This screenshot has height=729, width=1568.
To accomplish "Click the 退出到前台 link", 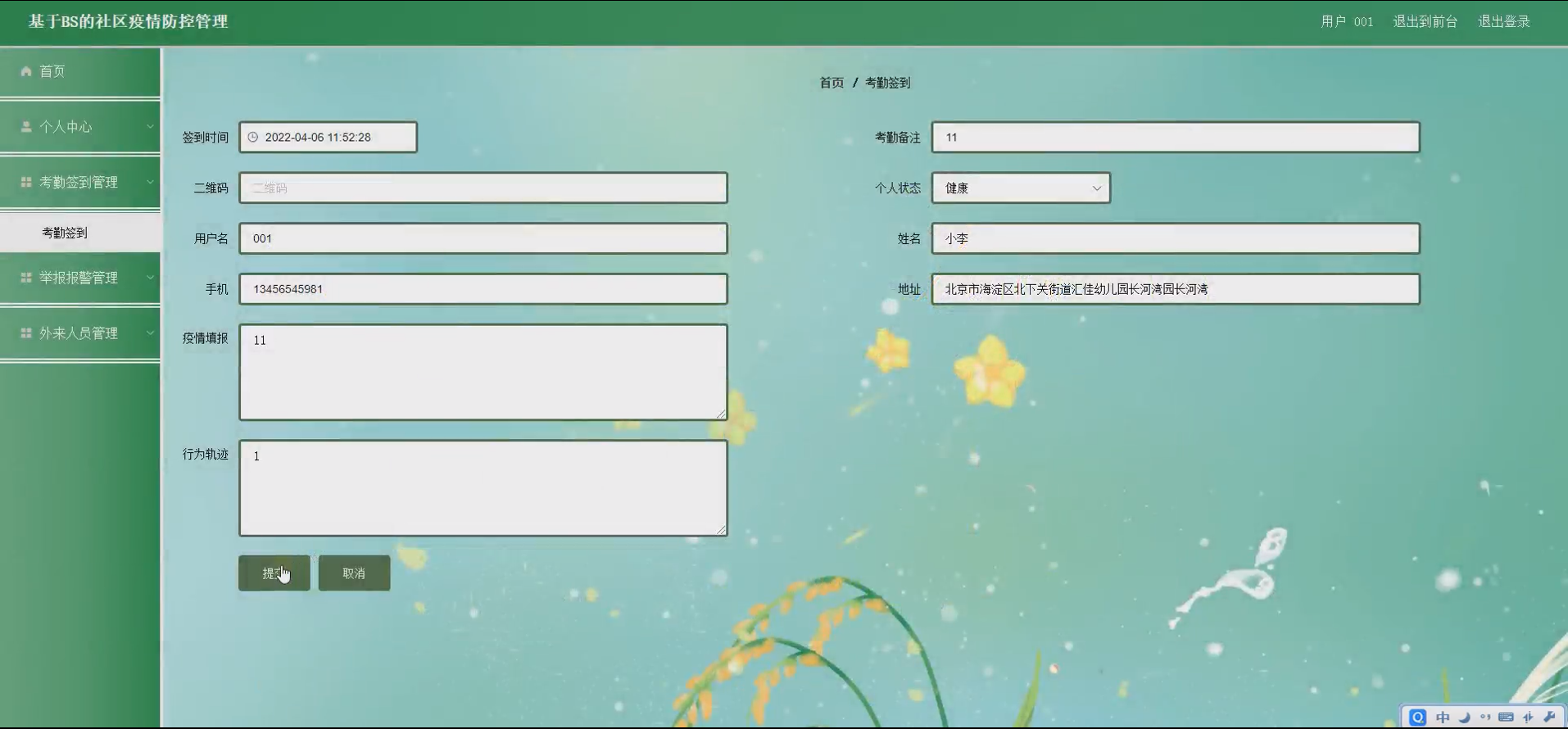I will [x=1425, y=21].
